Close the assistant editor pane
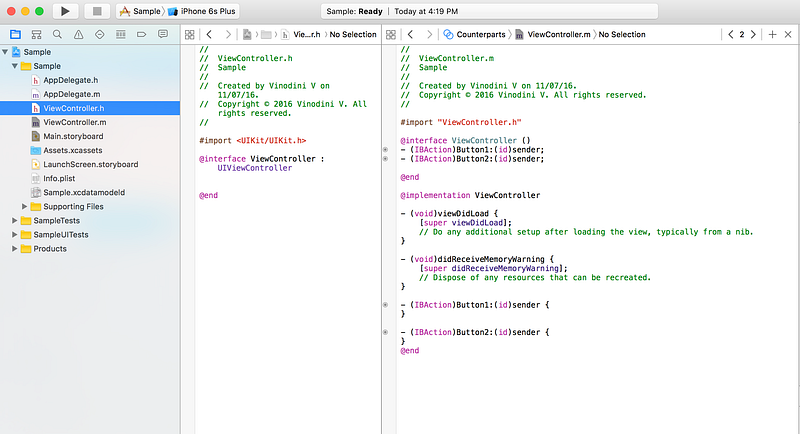 click(x=788, y=35)
